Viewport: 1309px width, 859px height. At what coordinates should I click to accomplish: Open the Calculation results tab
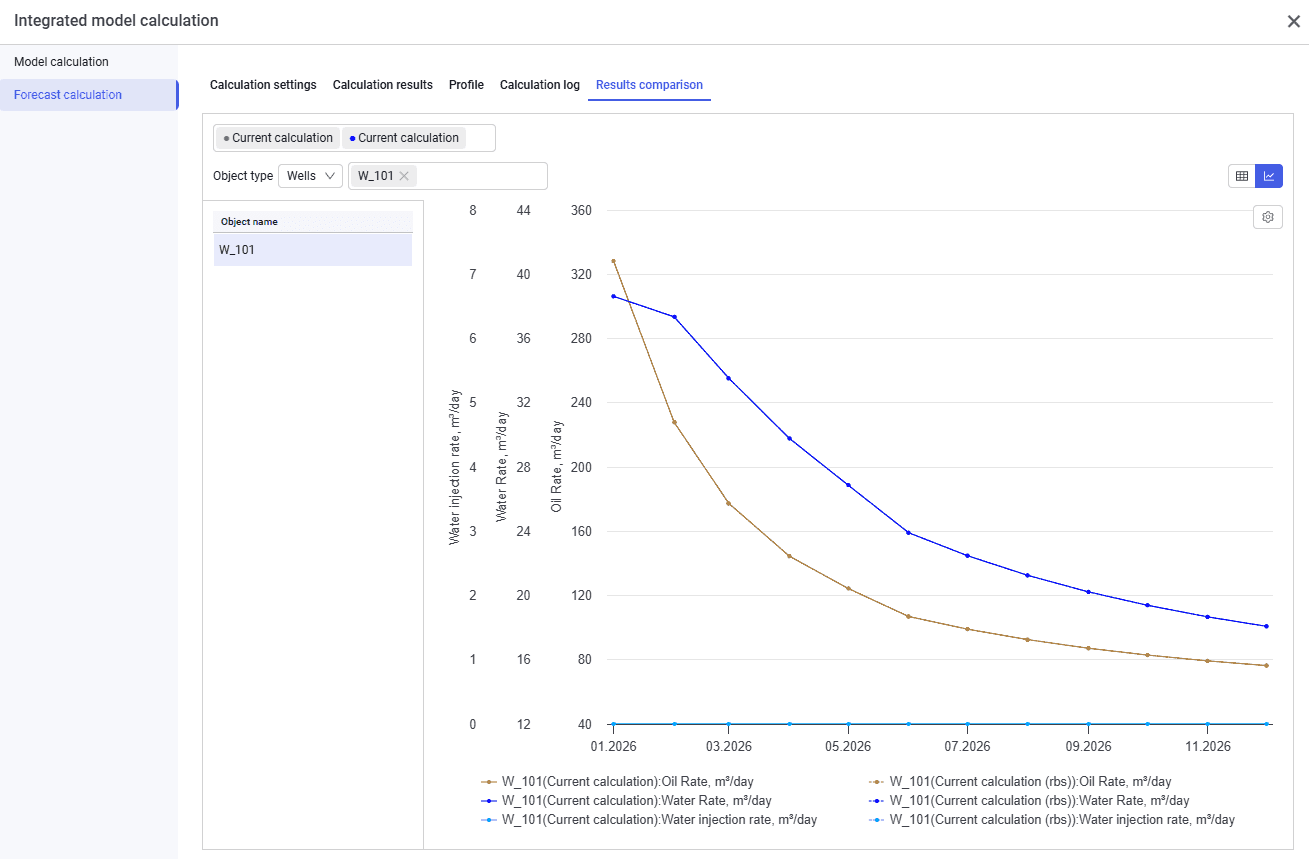383,85
